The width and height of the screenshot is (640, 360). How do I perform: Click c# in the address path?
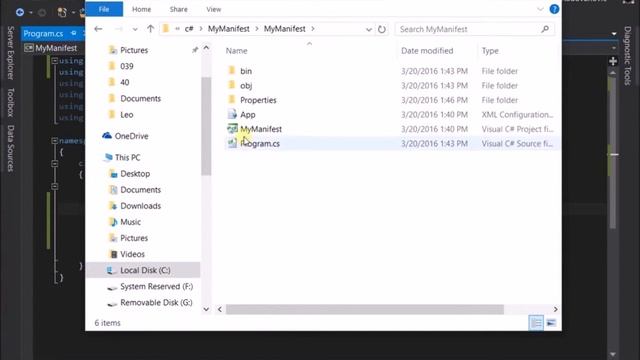point(189,29)
